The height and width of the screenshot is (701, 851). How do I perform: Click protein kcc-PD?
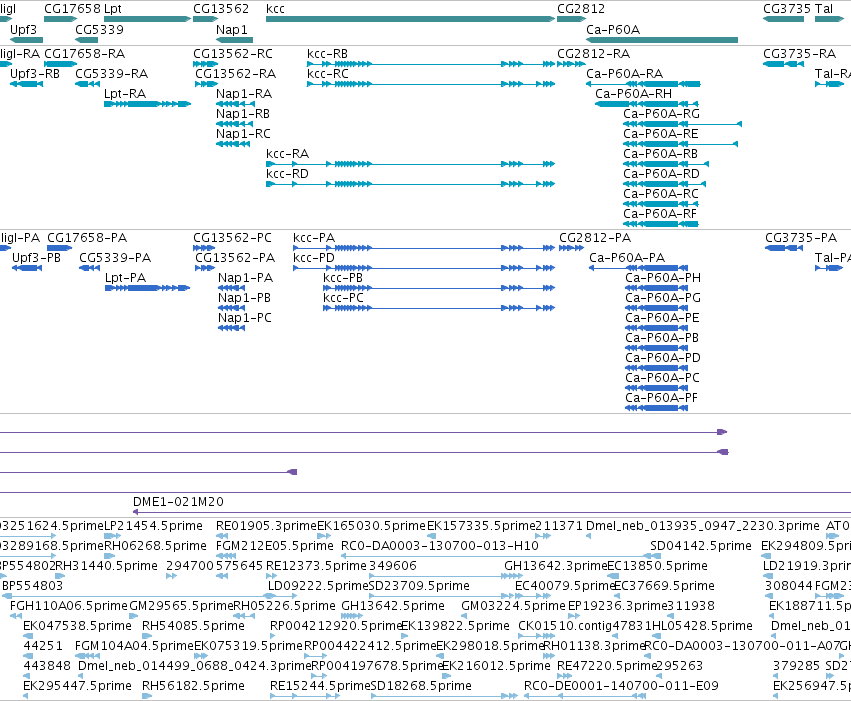(314, 258)
